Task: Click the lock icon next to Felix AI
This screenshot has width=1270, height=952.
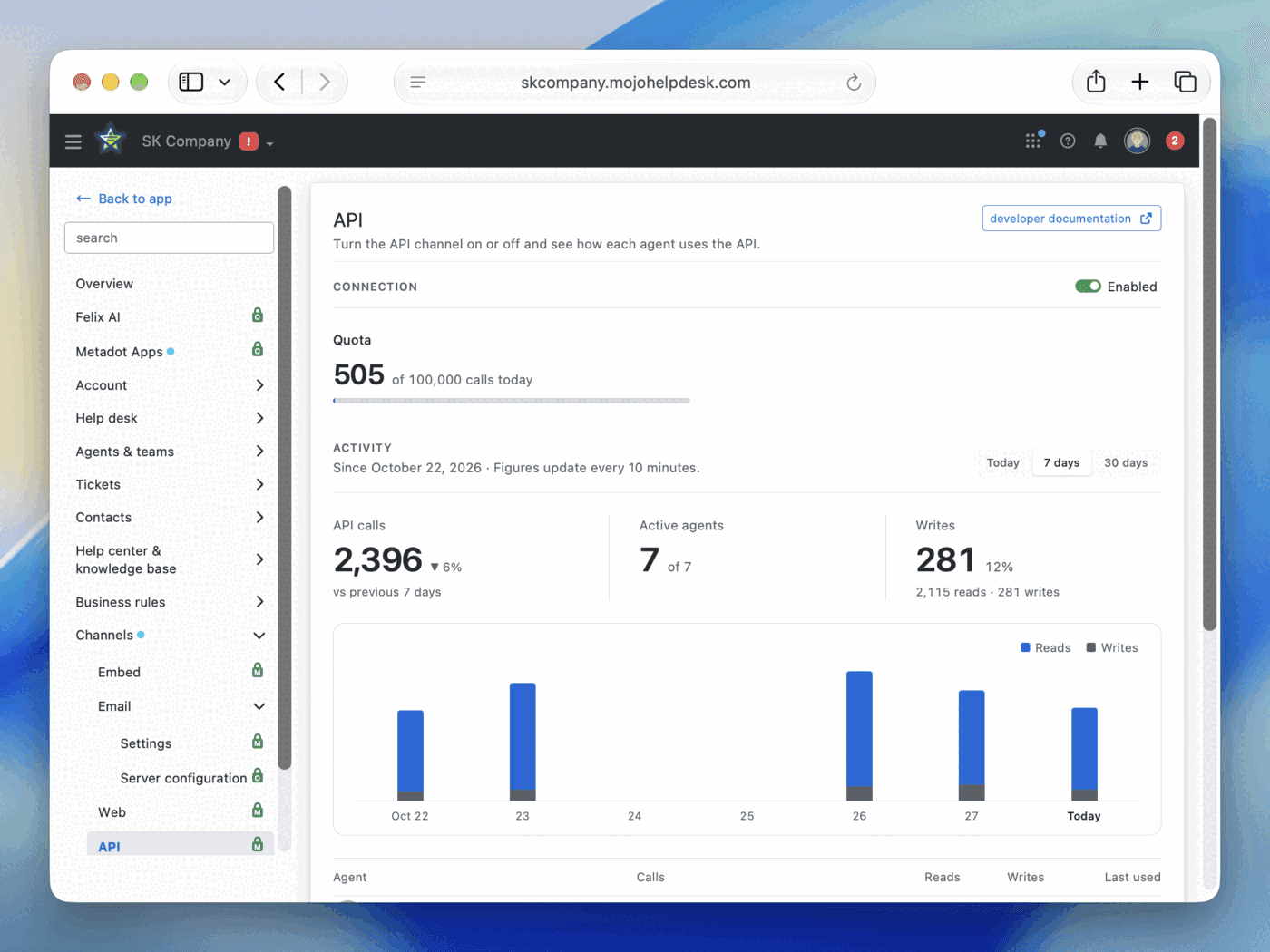Action: pos(258,316)
